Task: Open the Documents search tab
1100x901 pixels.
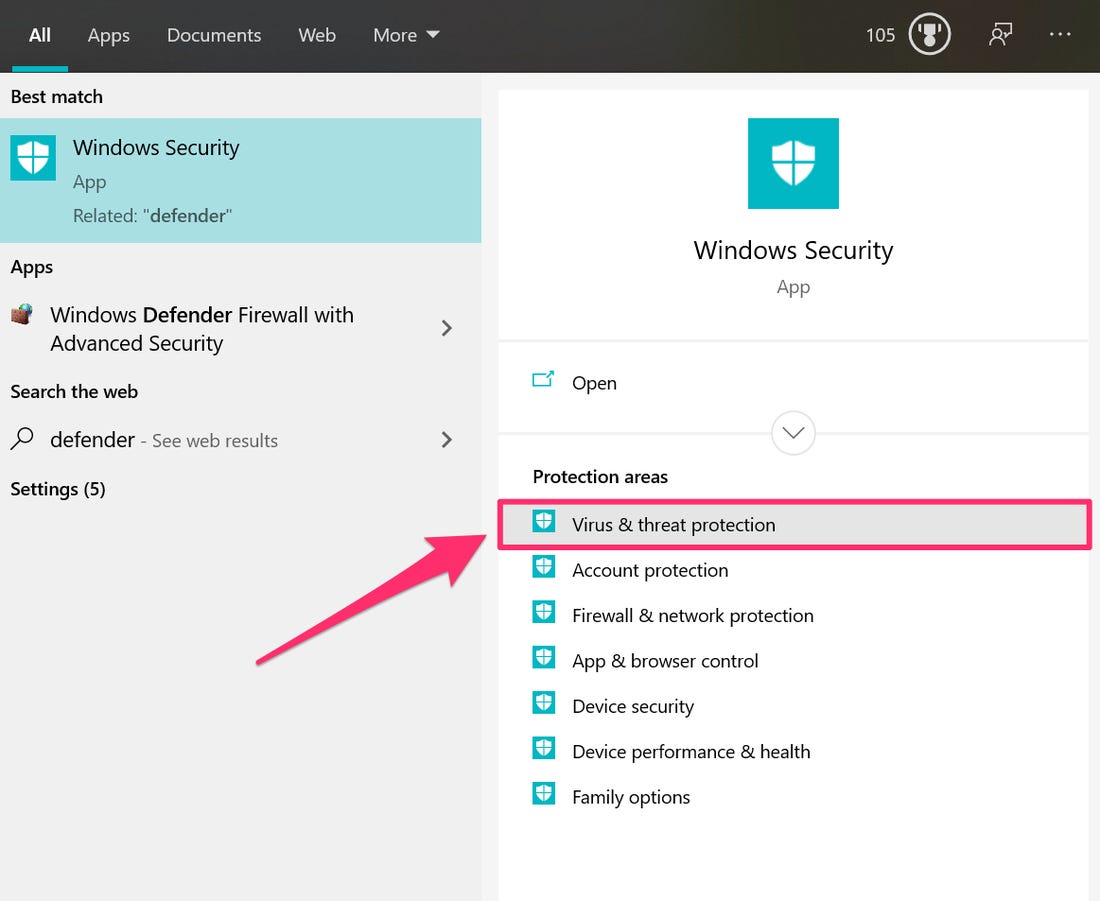Action: click(214, 35)
